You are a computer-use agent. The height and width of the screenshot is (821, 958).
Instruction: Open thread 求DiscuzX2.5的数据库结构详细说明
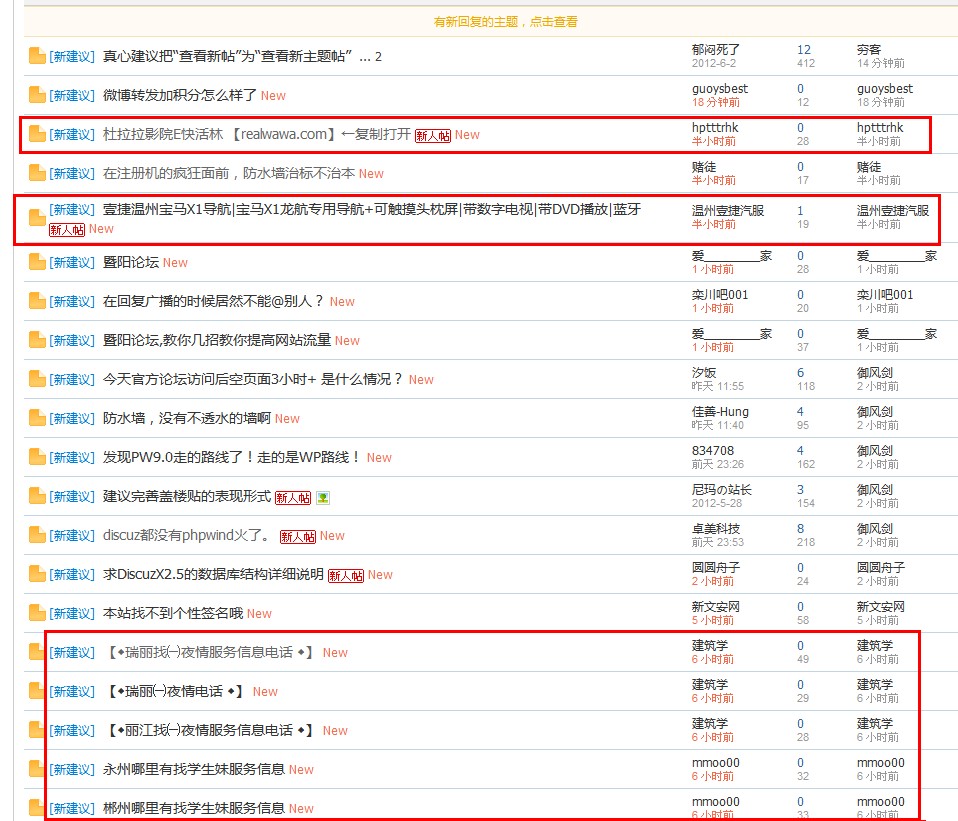point(213,574)
